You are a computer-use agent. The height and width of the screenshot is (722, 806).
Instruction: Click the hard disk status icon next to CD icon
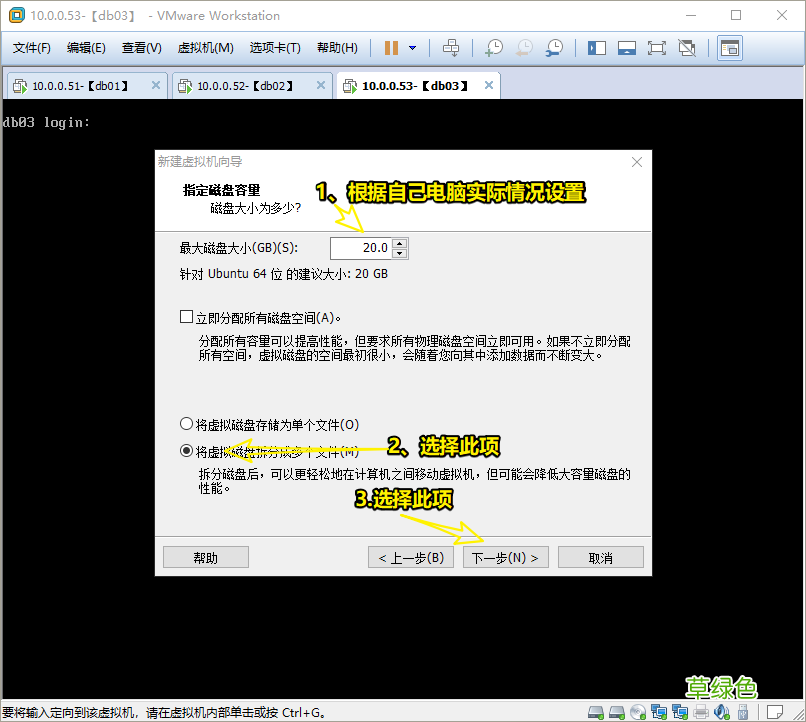point(617,712)
